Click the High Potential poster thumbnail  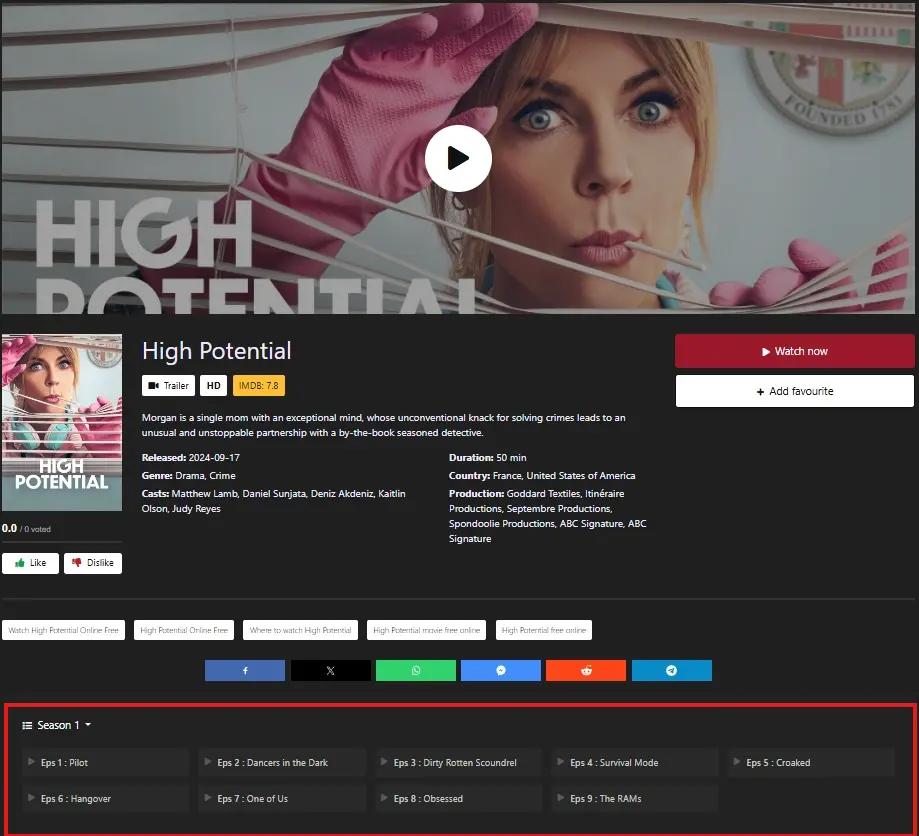[x=62, y=423]
